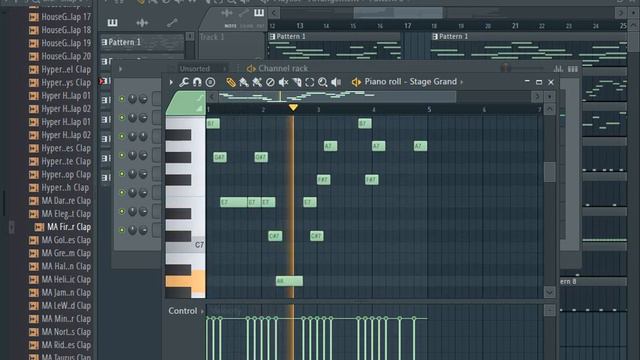The image size is (640, 360).
Task: Select the zoom magnifier tool in piano roll
Action: [x=323, y=82]
